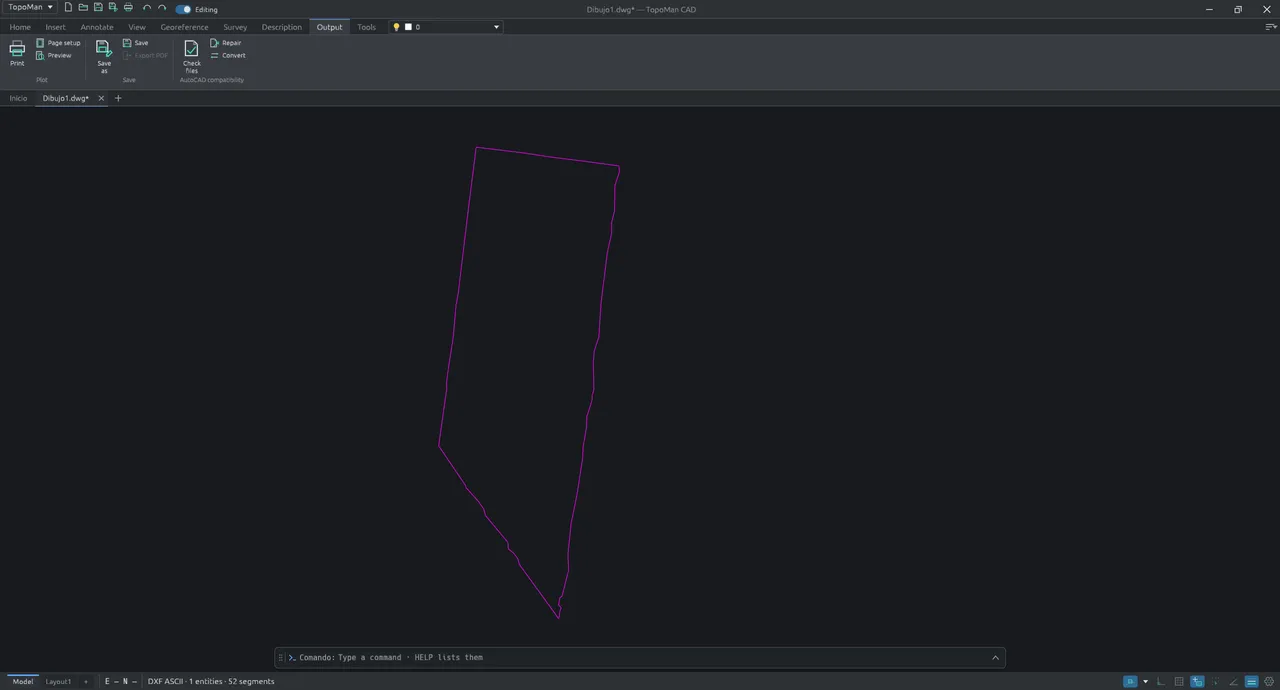Toggle ortho mode in status bar
1280x690 pixels.
(1161, 681)
